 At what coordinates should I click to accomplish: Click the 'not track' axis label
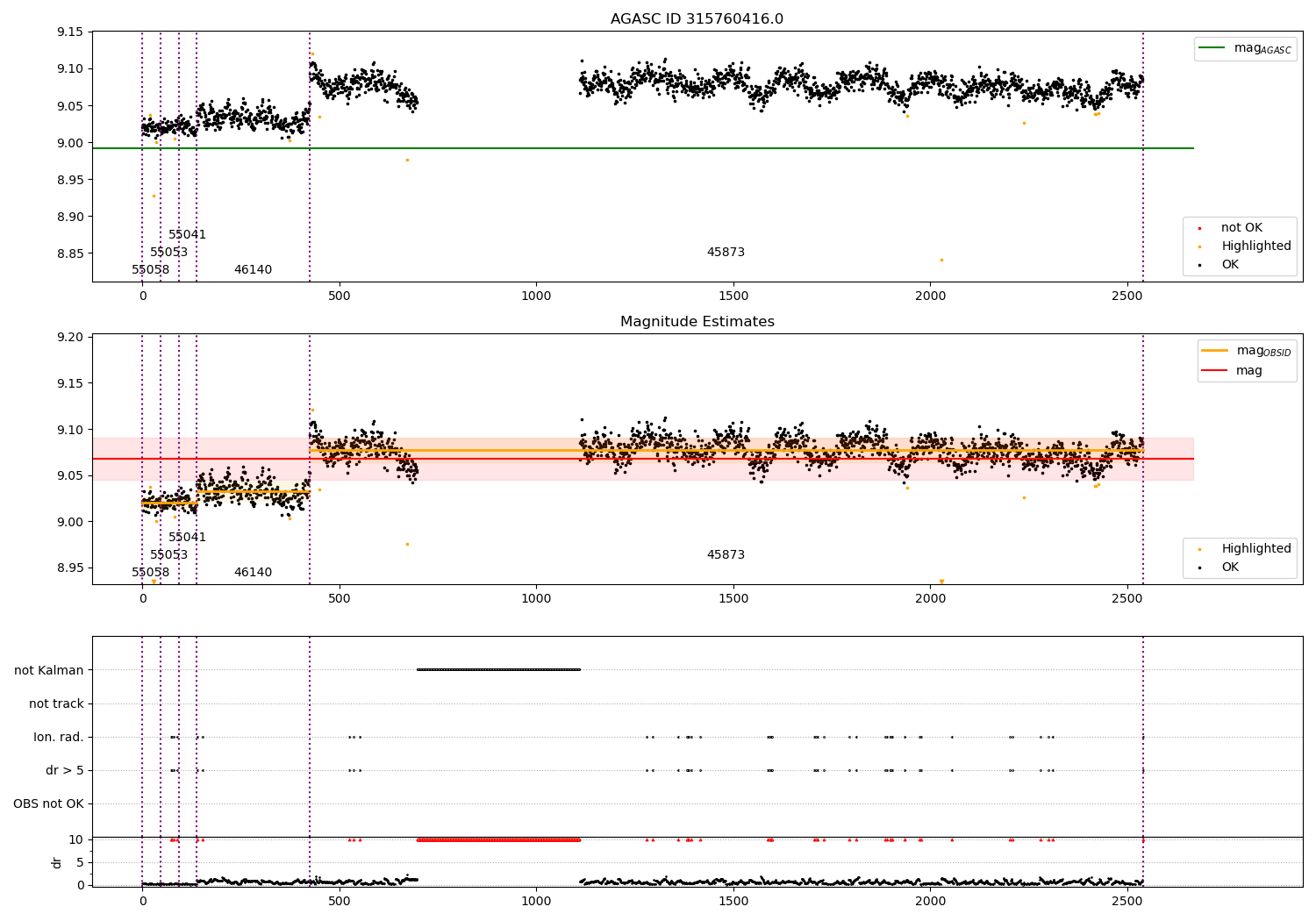[56, 704]
